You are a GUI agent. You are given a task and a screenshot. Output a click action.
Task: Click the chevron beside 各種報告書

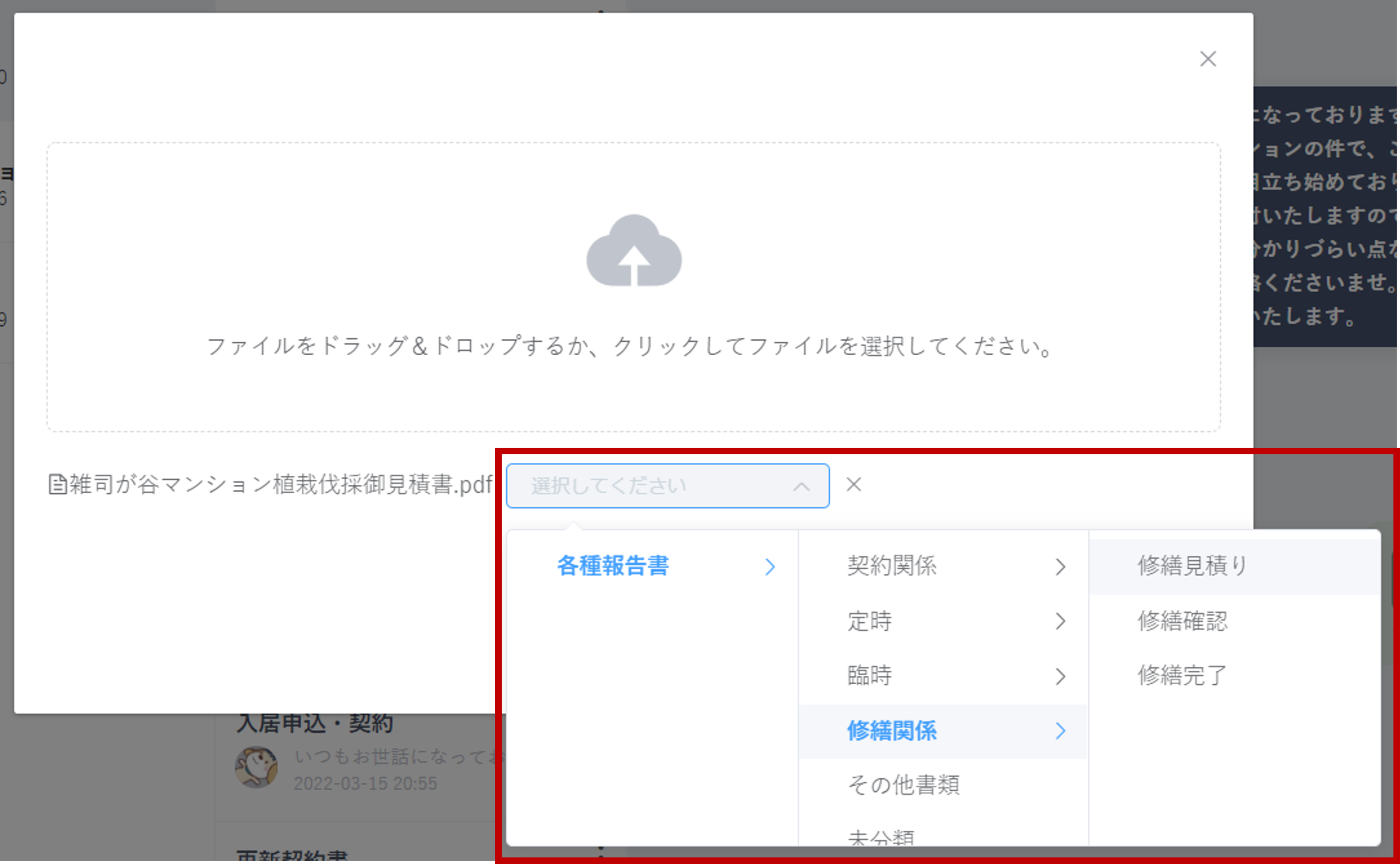[x=770, y=566]
